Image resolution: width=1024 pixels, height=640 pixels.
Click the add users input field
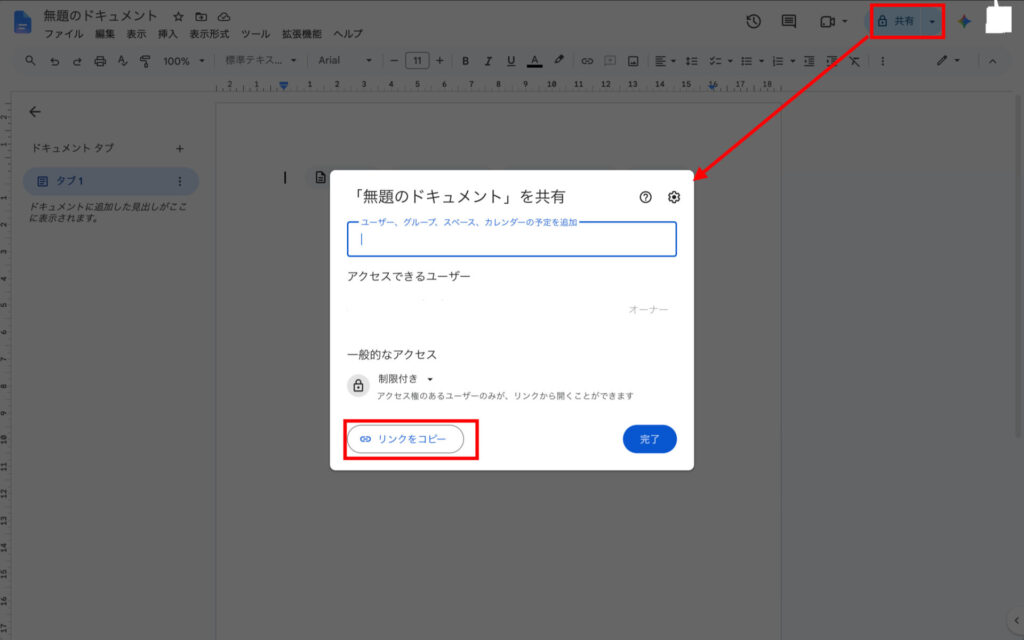[x=511, y=239]
